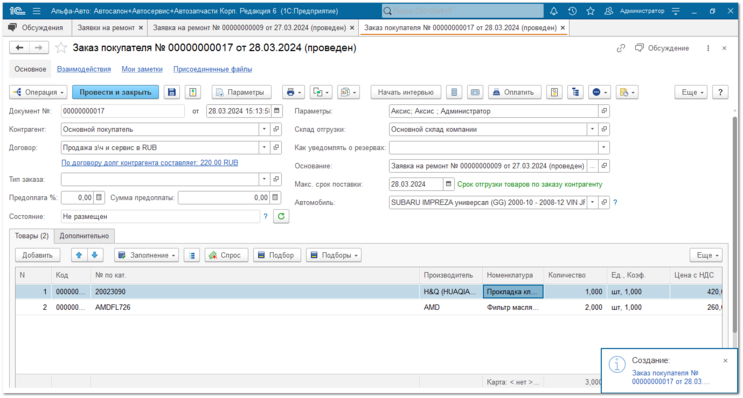Click the list icon left of Спрос
Viewport: 743px width, 398px height.
click(x=192, y=255)
